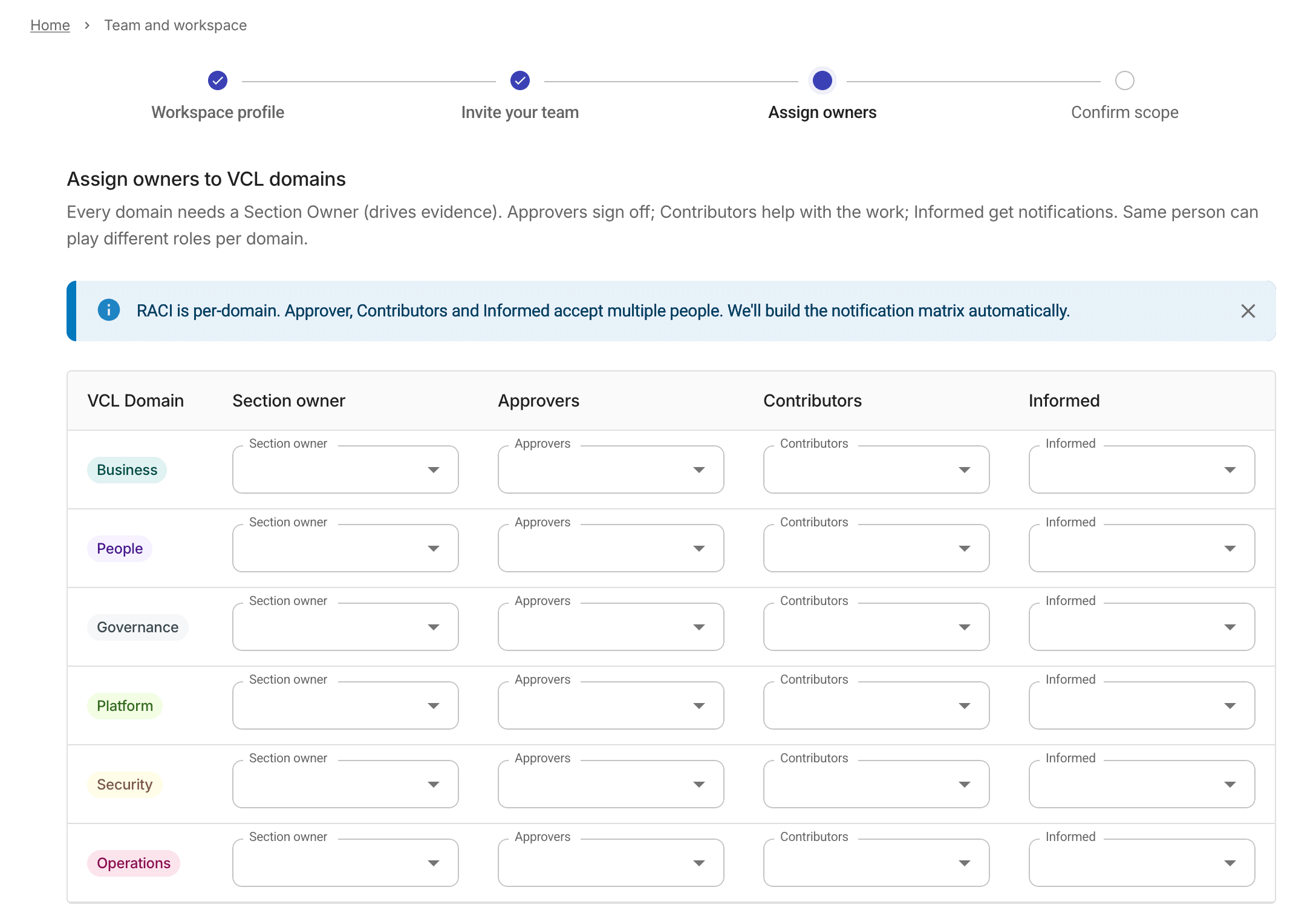The height and width of the screenshot is (916, 1316).
Task: Open the People Informed dropdown
Action: tap(1142, 548)
